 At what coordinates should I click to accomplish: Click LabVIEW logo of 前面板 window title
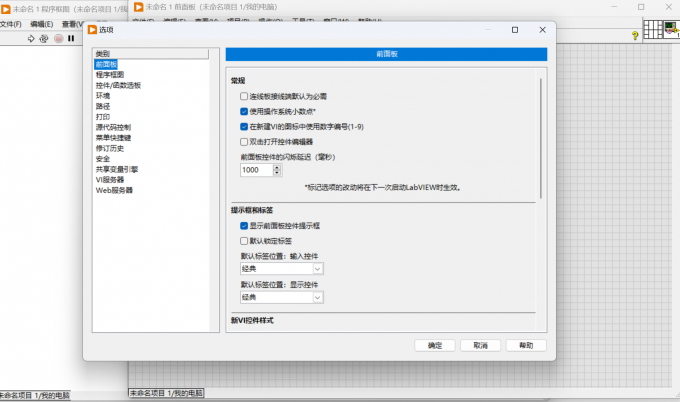click(138, 7)
